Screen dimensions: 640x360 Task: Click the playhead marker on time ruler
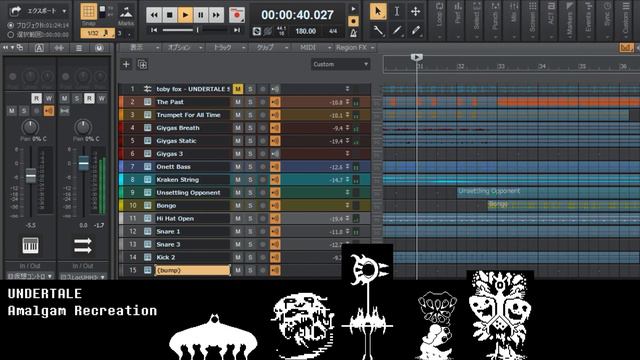click(x=416, y=57)
